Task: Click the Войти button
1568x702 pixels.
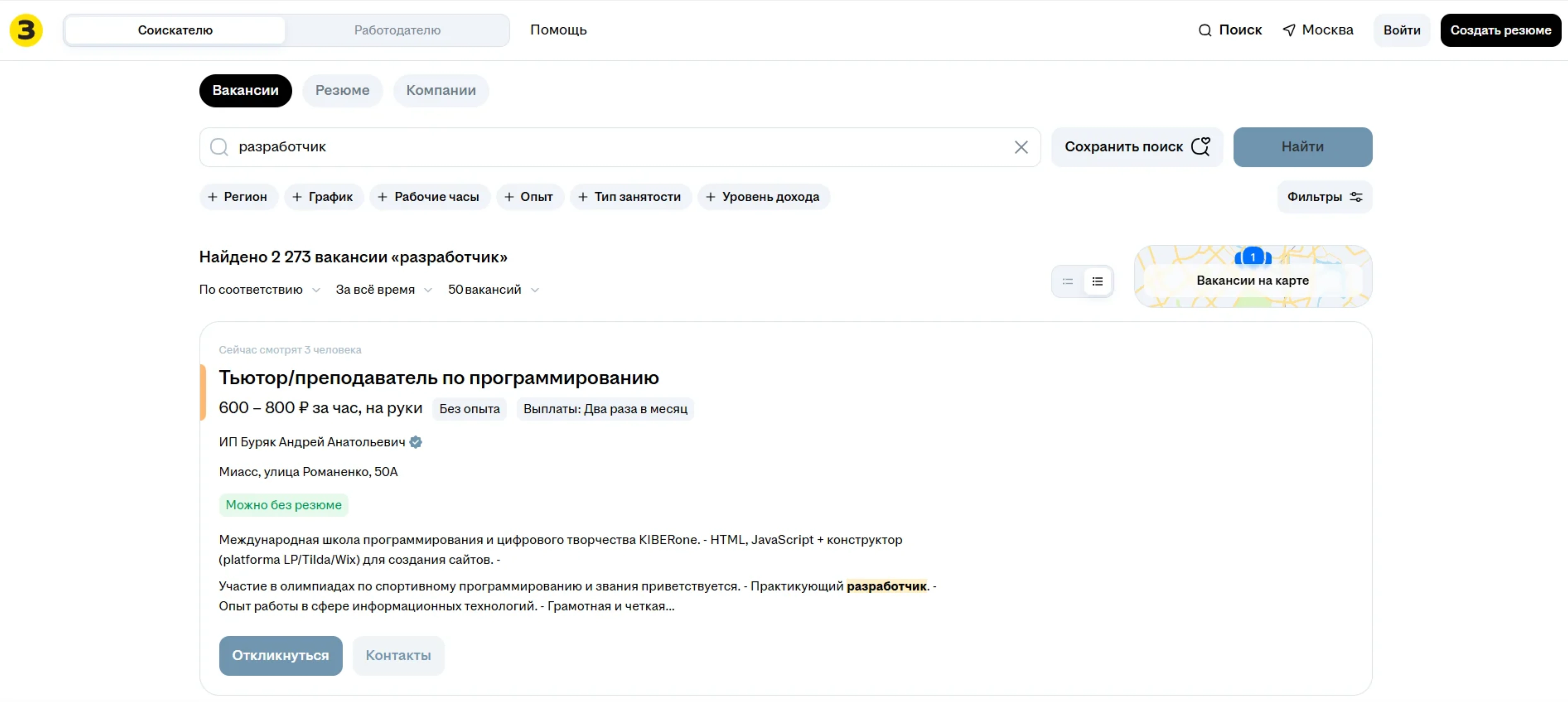Action: (x=1402, y=30)
